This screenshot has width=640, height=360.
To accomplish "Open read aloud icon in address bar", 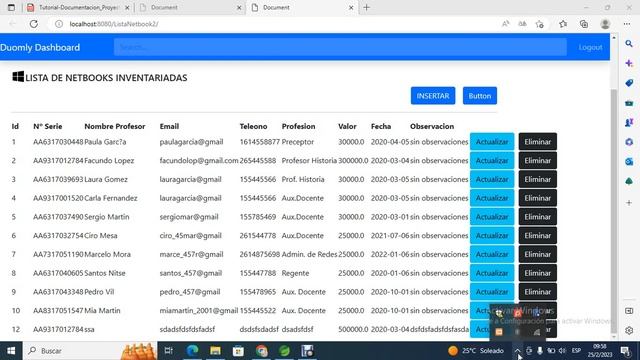I will pos(505,24).
